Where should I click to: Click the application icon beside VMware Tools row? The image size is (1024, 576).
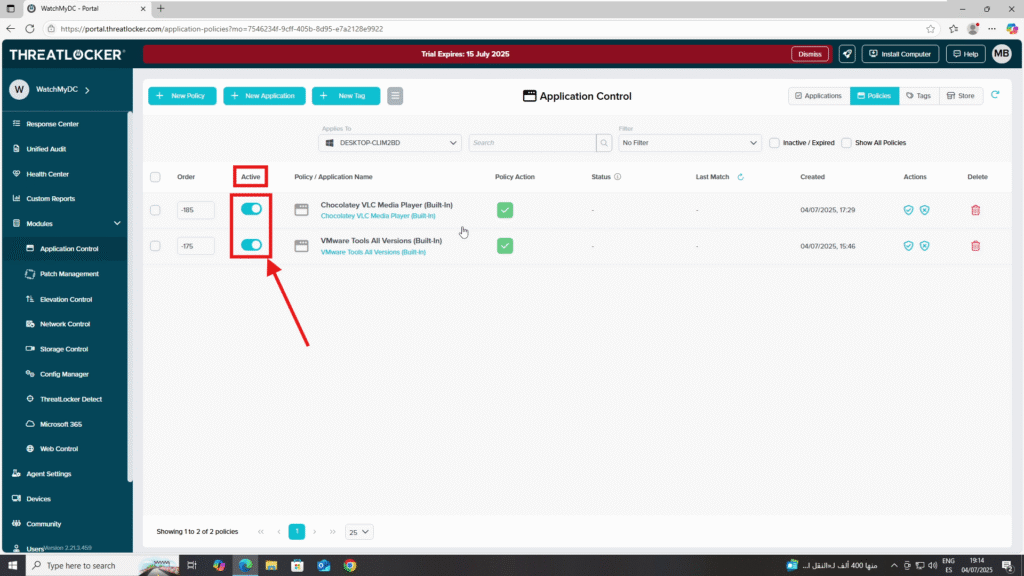(x=301, y=246)
